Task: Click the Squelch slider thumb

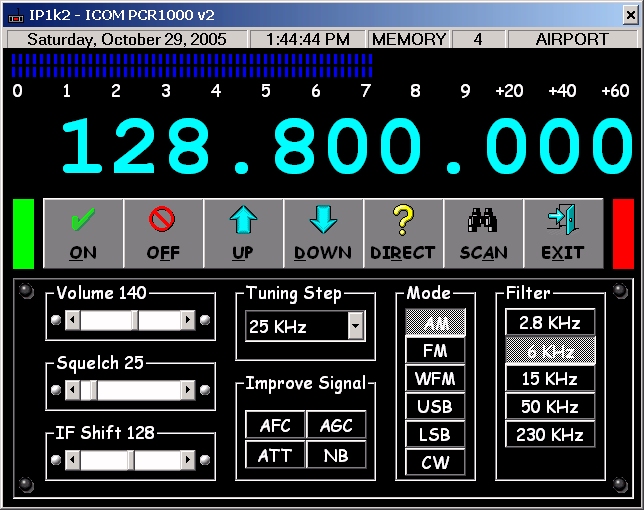Action: click(94, 390)
